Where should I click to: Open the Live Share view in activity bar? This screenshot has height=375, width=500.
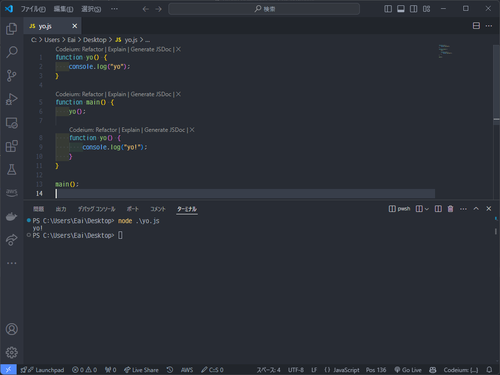(12, 240)
